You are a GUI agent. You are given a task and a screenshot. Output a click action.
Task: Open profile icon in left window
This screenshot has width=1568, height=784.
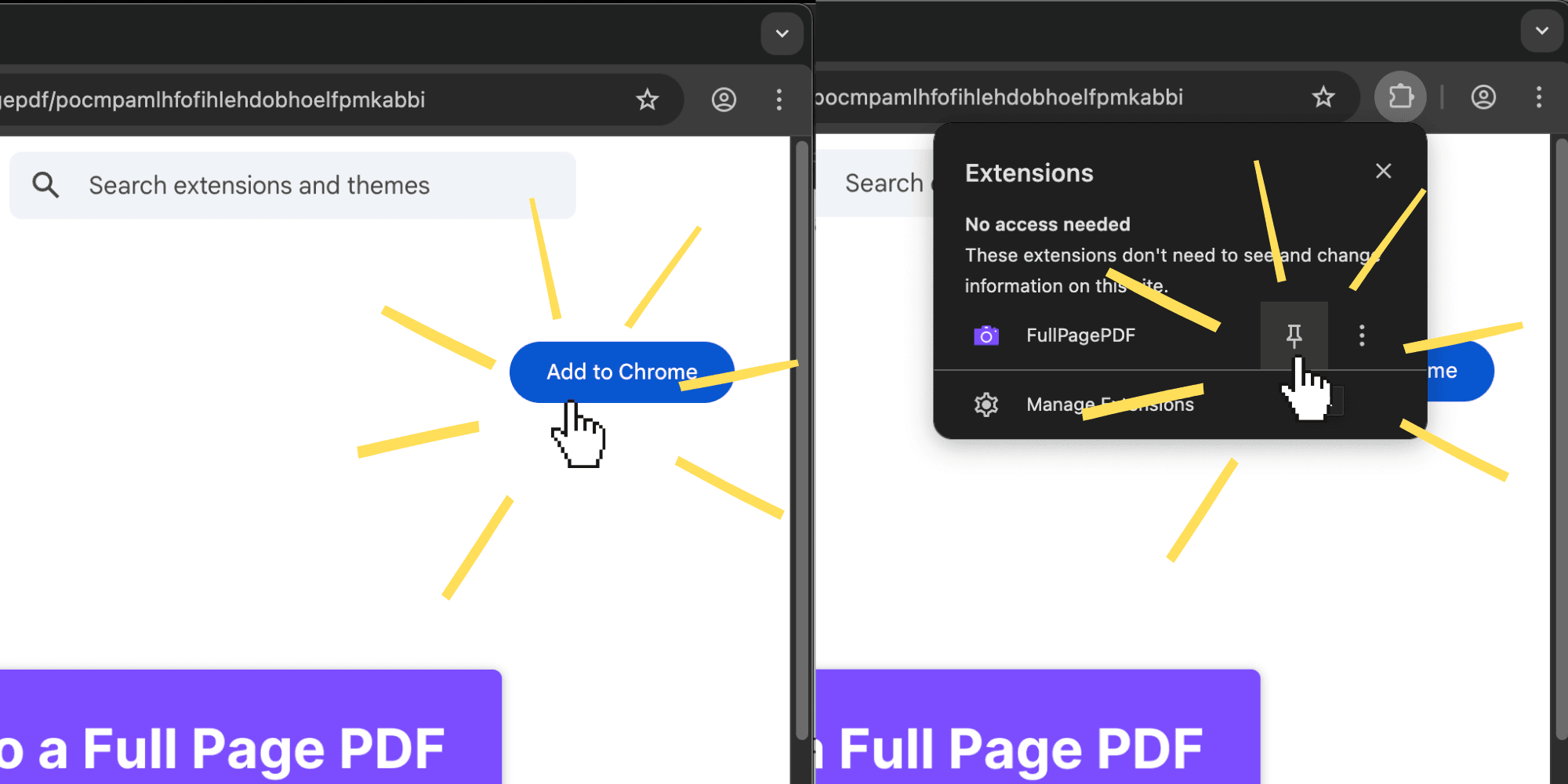(x=724, y=100)
